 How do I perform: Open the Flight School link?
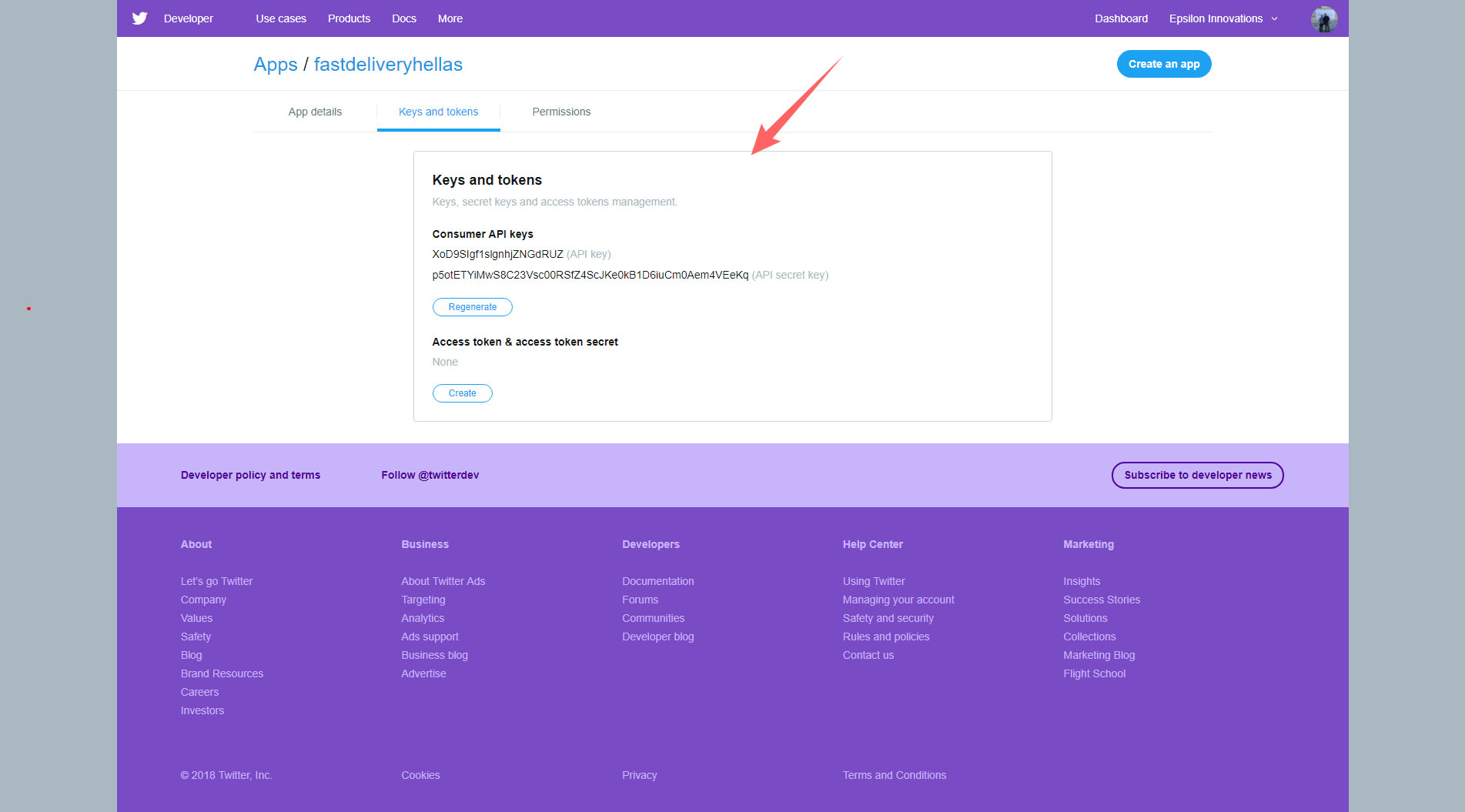tap(1094, 673)
